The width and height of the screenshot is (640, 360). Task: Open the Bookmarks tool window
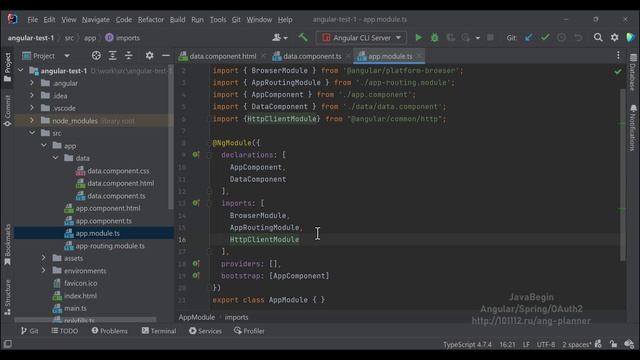pyautogui.click(x=7, y=245)
